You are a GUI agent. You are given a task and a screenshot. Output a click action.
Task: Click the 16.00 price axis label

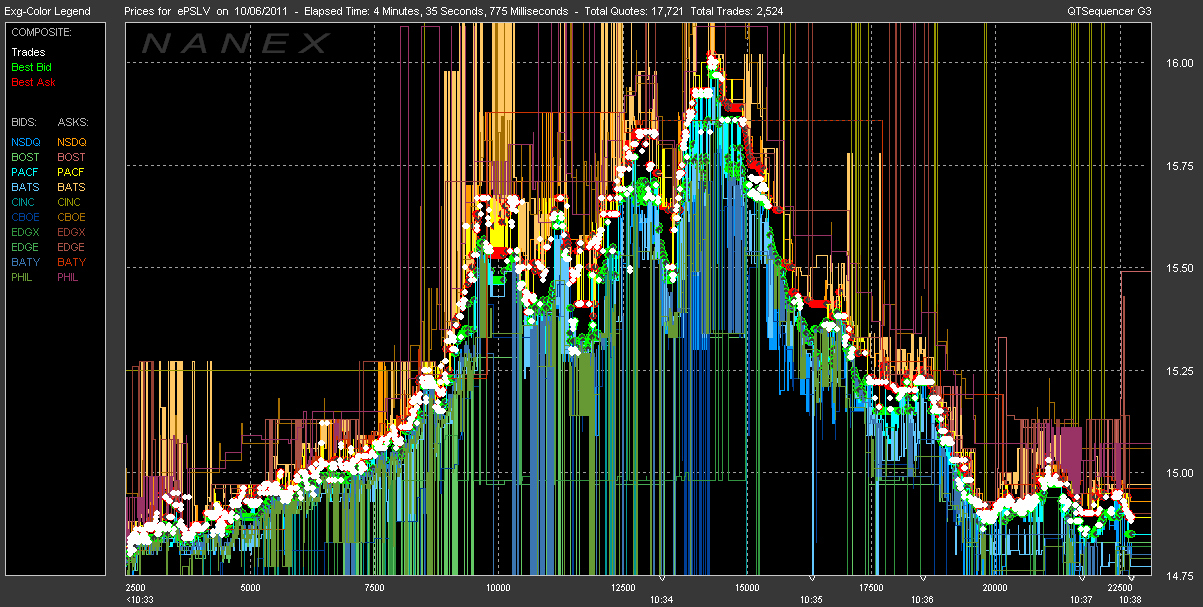(x=1178, y=63)
